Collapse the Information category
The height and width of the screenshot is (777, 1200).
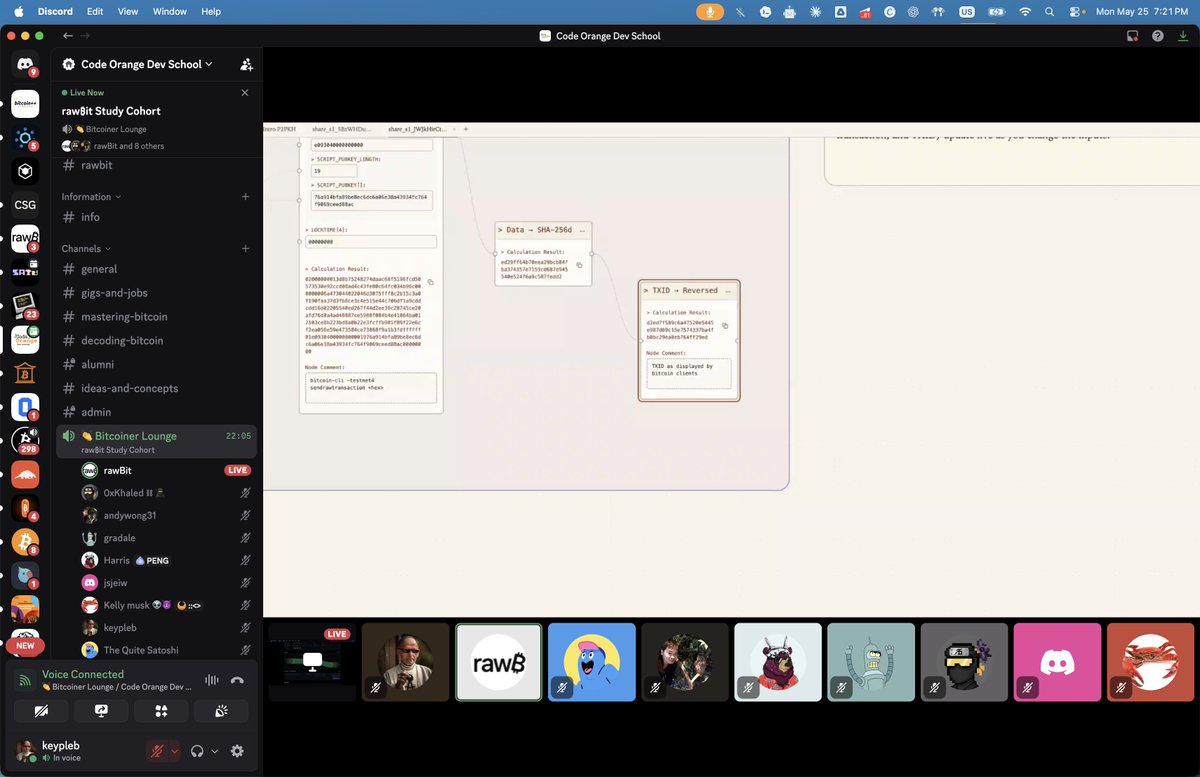[91, 197]
